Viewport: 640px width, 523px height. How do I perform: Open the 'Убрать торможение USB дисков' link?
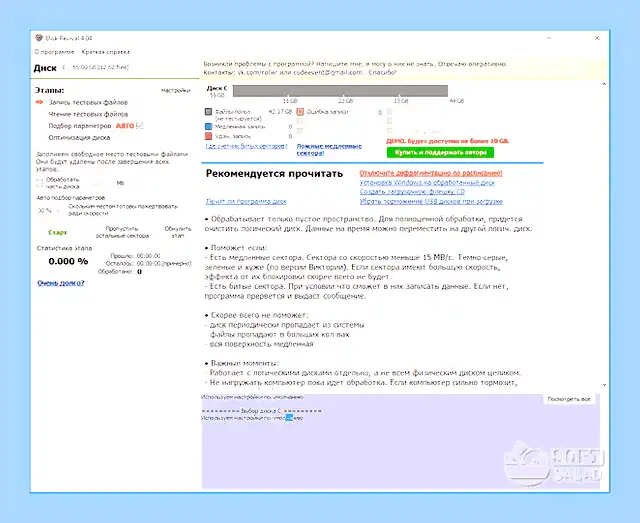(431, 201)
